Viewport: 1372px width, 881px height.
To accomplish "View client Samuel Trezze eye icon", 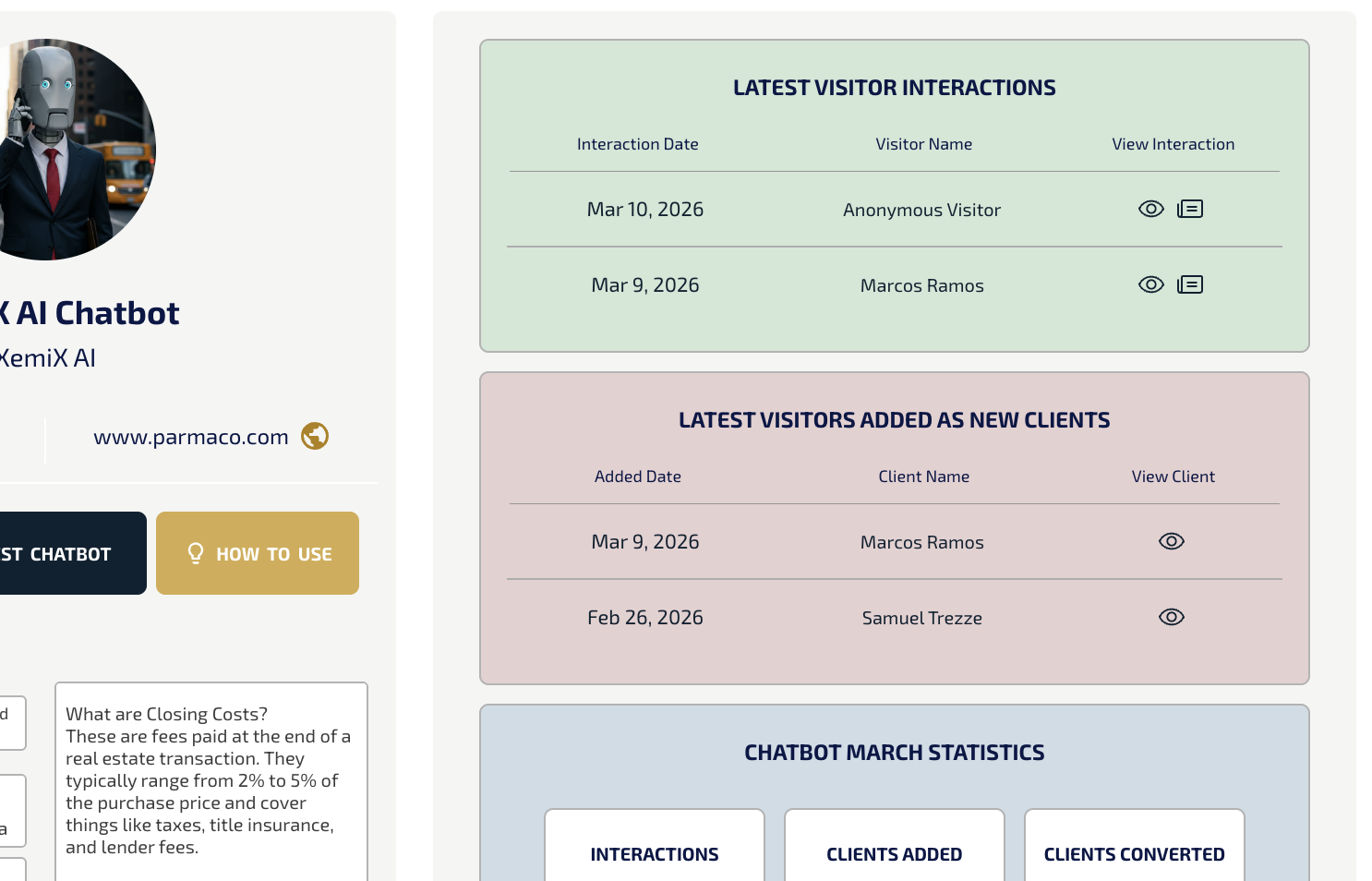I will [x=1171, y=617].
